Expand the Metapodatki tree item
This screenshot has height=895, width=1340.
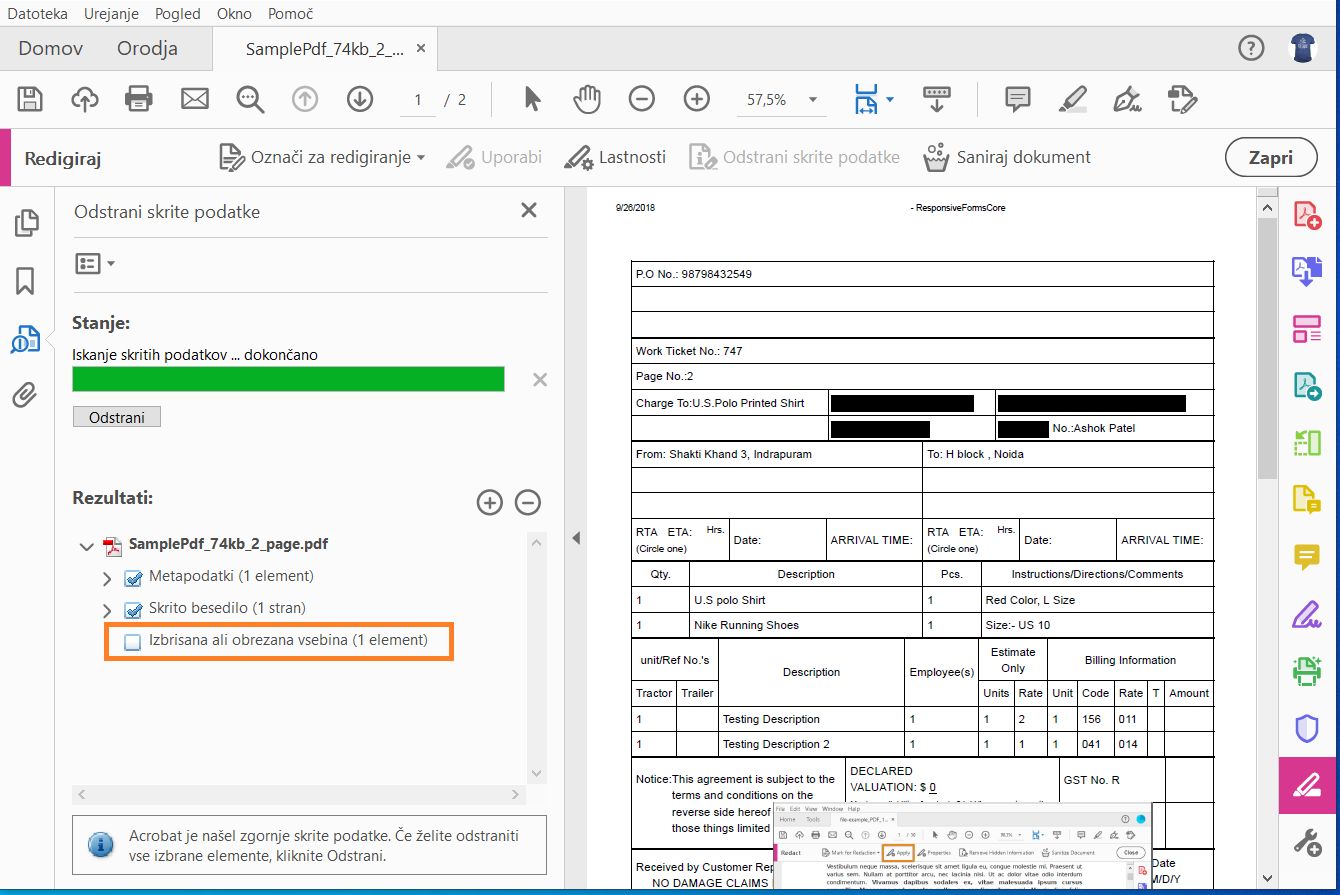pyautogui.click(x=107, y=578)
